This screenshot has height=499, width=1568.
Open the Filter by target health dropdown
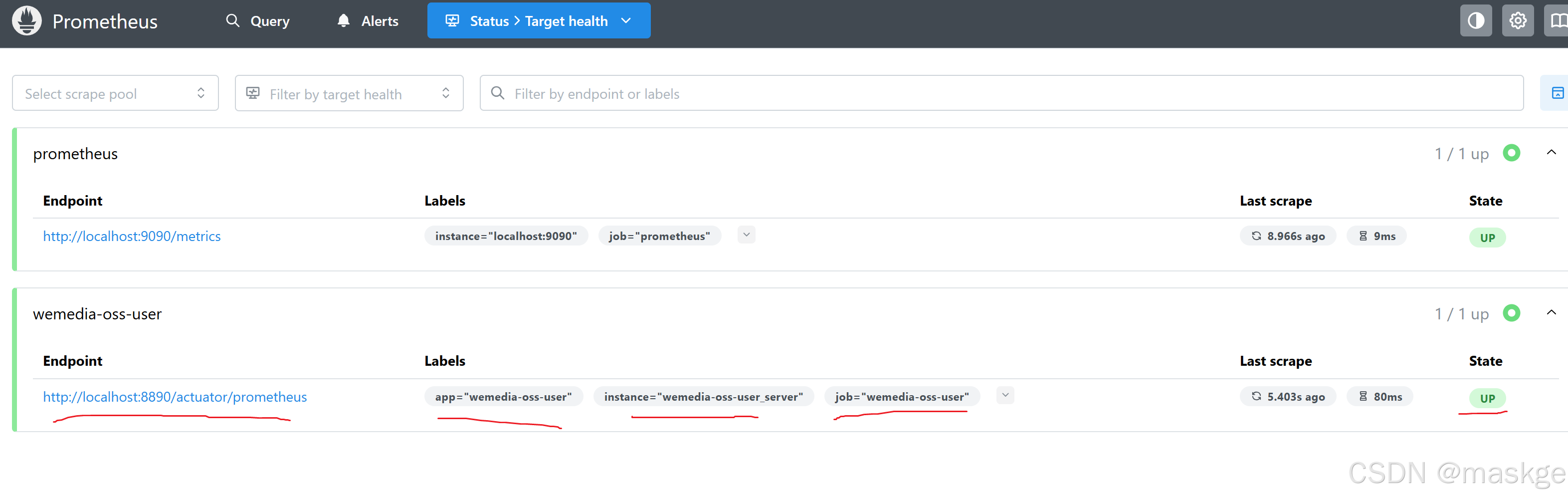(349, 93)
